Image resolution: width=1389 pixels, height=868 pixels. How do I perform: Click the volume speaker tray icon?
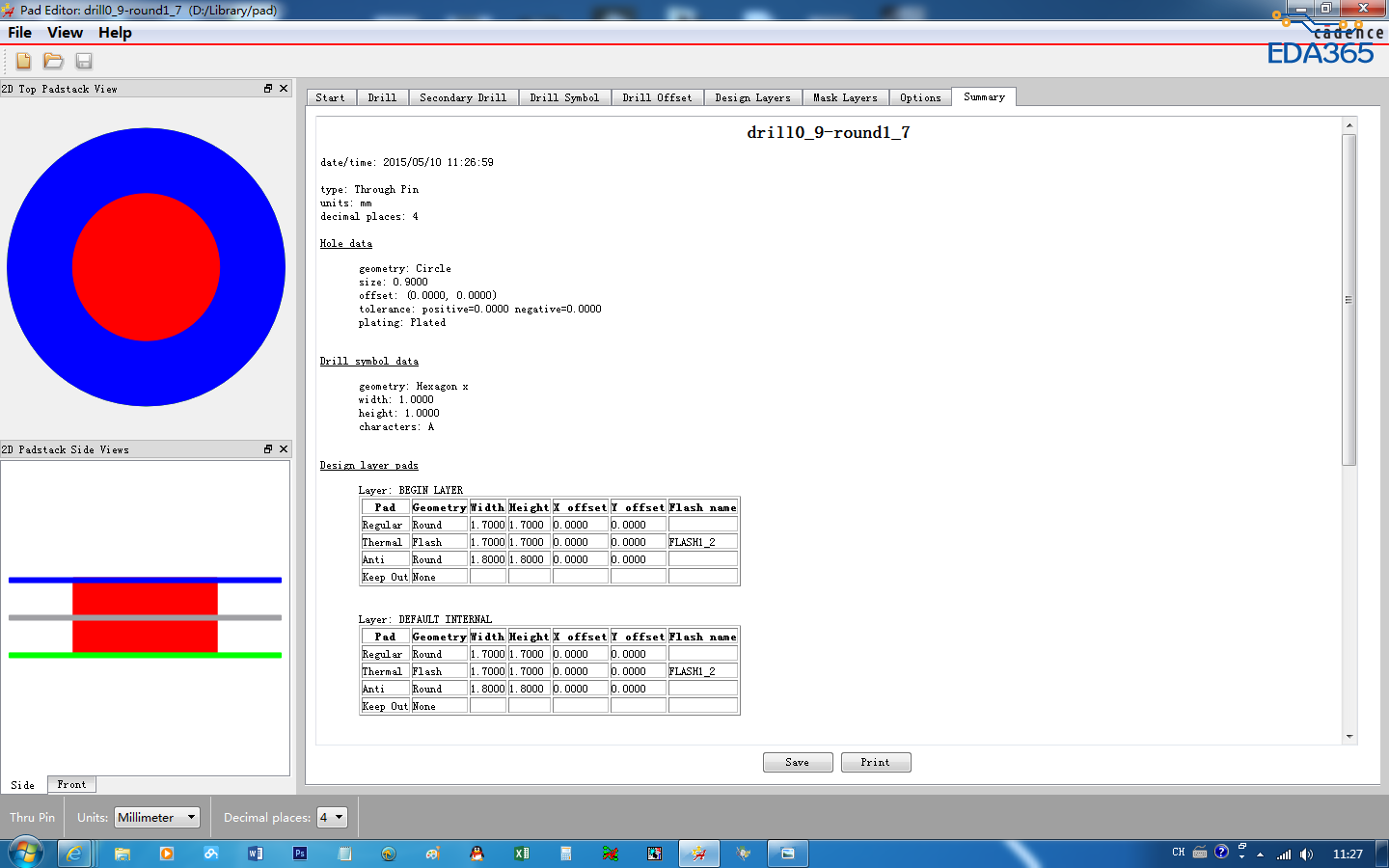click(1306, 854)
